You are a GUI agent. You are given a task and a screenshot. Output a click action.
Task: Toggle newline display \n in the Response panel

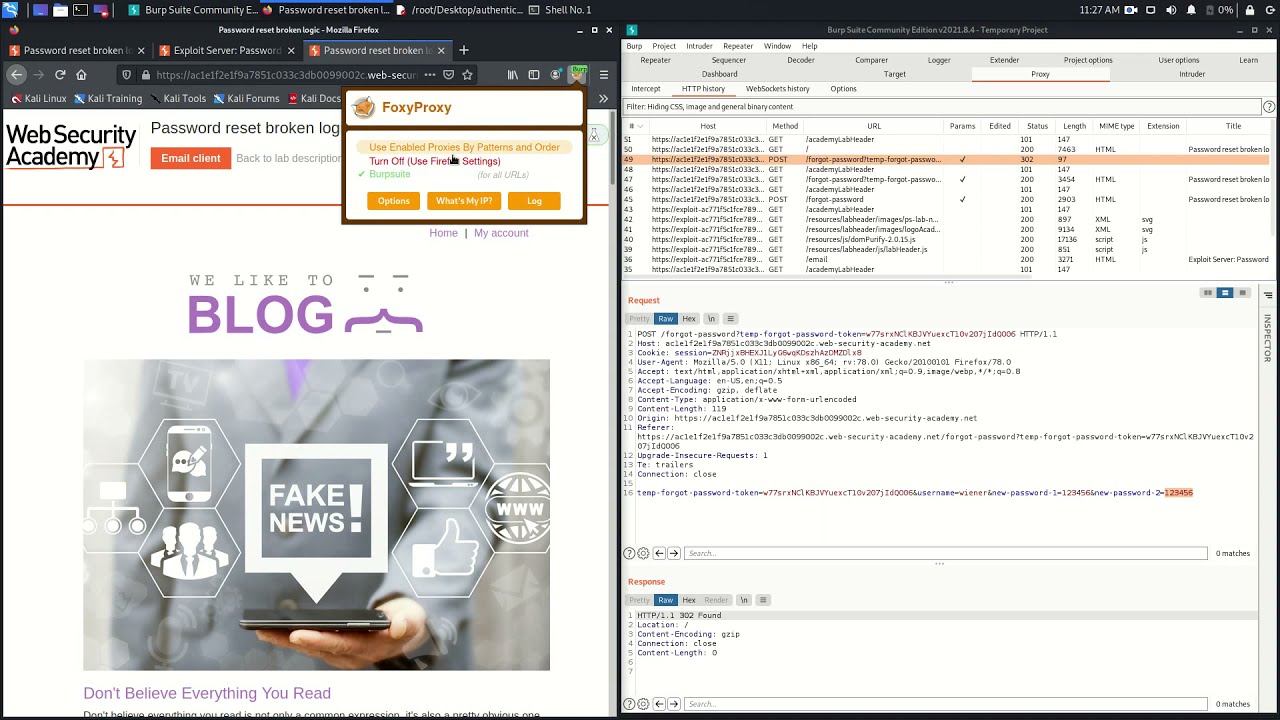pos(743,600)
